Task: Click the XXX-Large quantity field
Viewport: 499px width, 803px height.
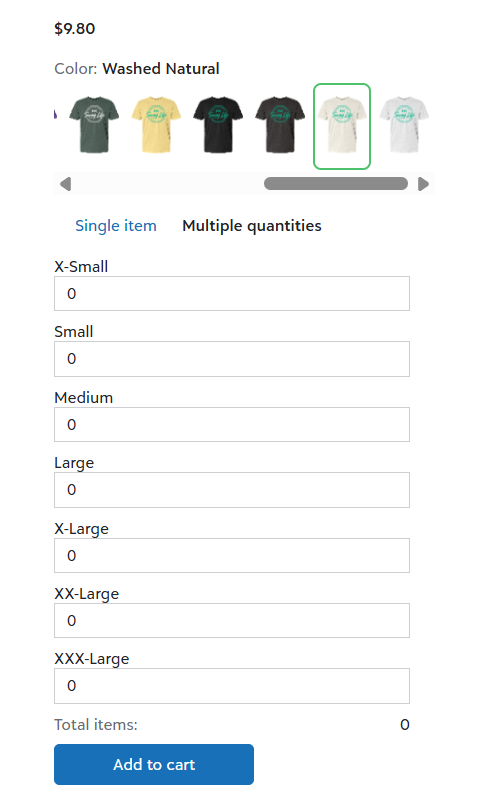Action: coord(232,686)
